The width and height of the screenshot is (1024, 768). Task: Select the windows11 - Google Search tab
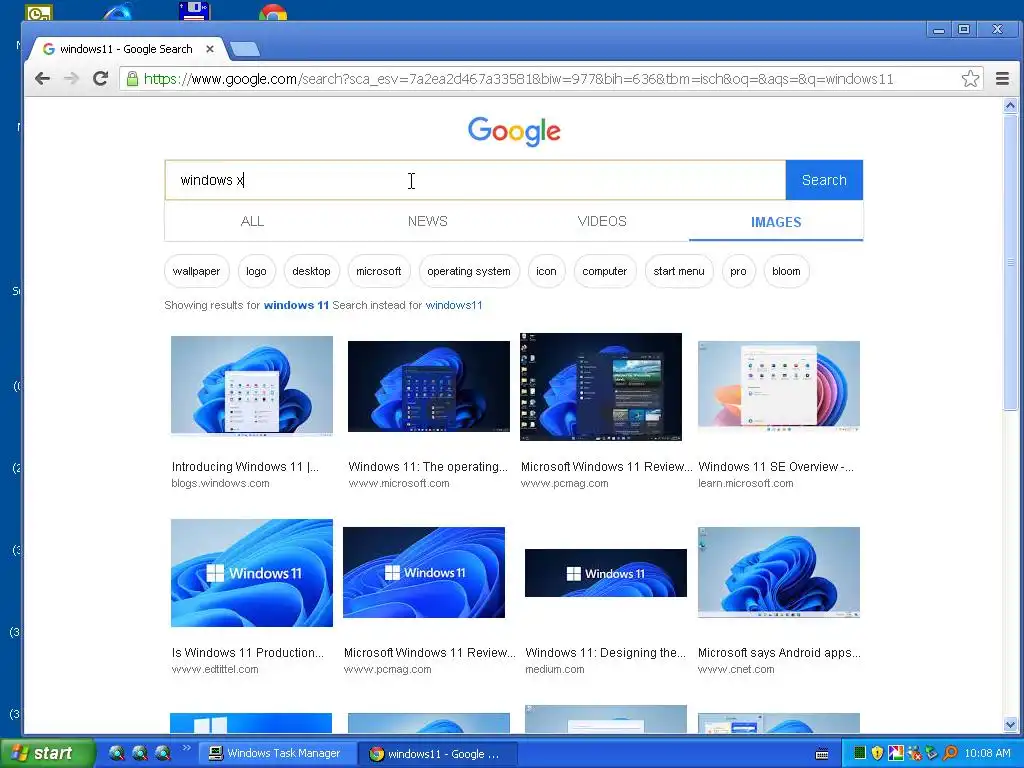[126, 49]
